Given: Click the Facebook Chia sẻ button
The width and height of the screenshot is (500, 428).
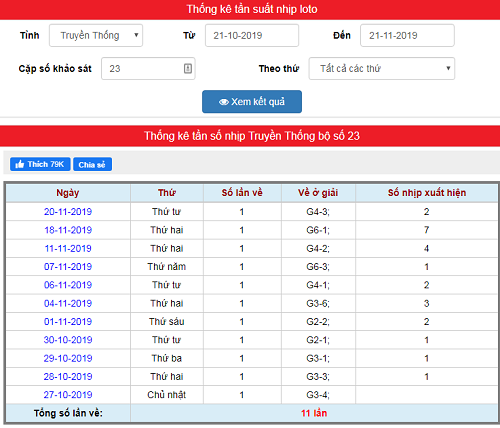Looking at the screenshot, I should click(92, 164).
